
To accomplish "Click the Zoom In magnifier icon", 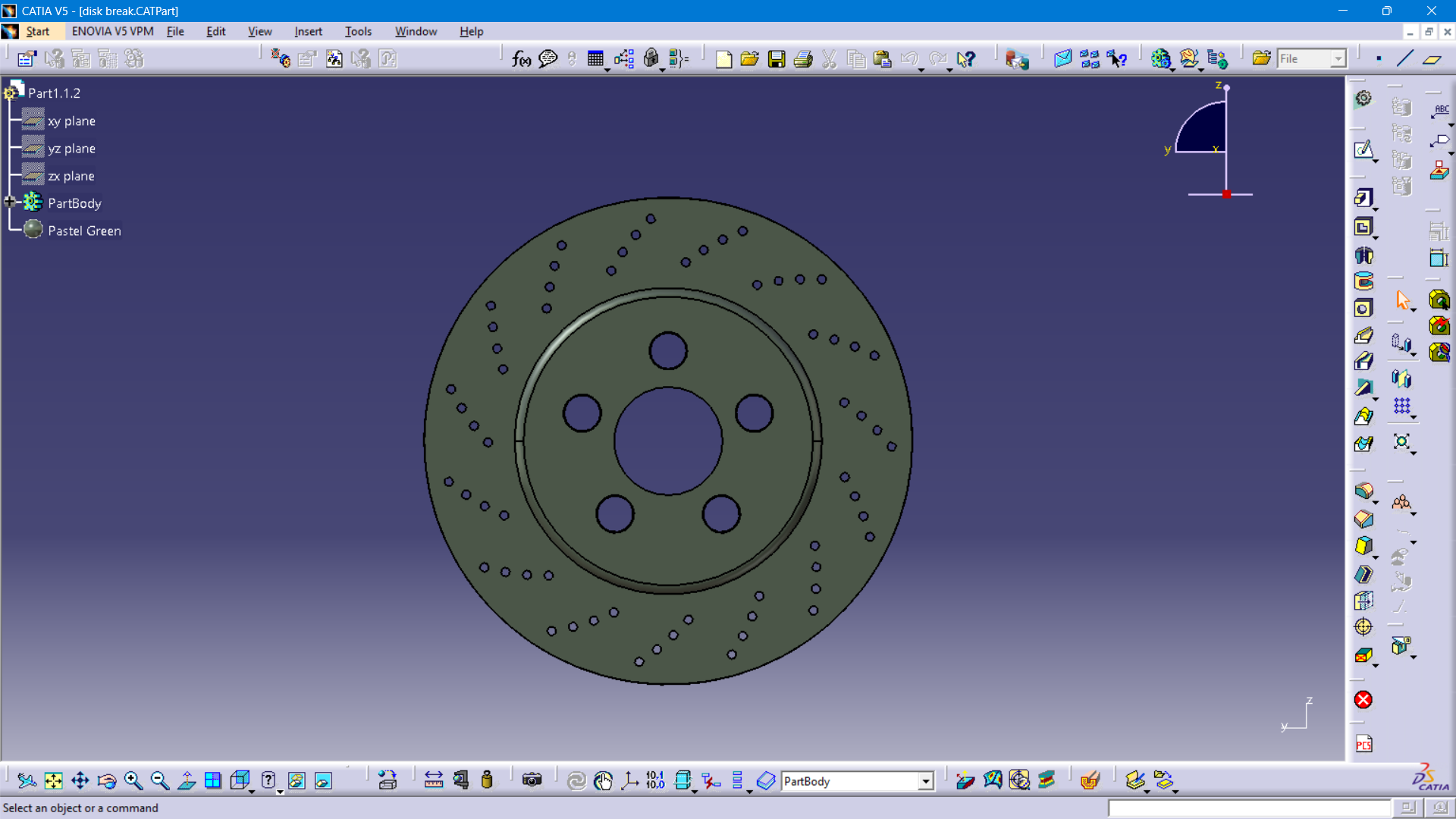I will pyautogui.click(x=133, y=780).
